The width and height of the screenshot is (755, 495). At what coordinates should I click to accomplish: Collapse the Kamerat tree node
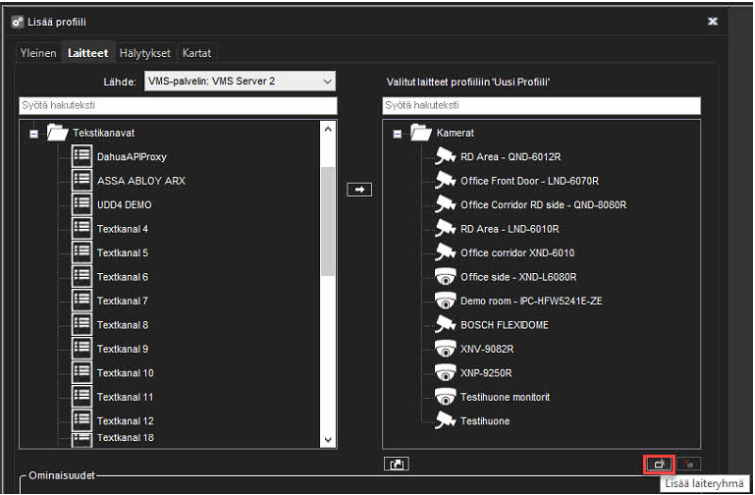coord(397,132)
